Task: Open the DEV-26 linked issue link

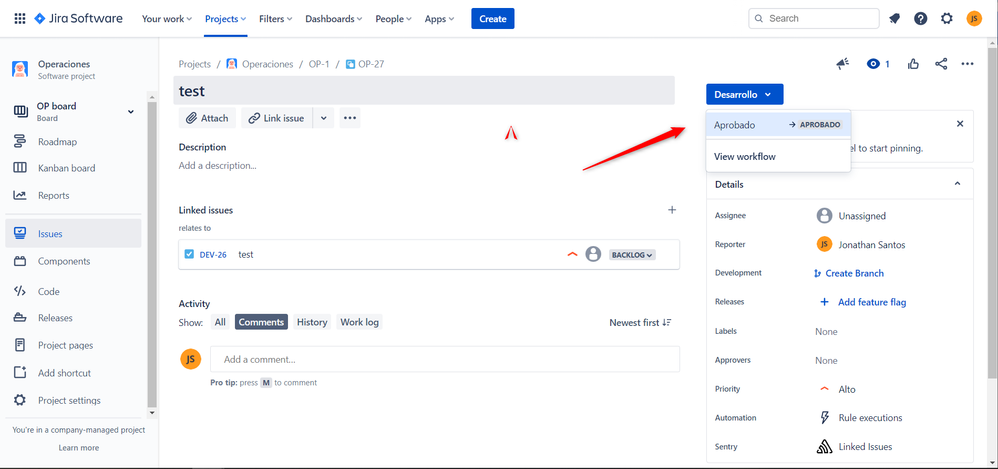Action: (x=213, y=255)
